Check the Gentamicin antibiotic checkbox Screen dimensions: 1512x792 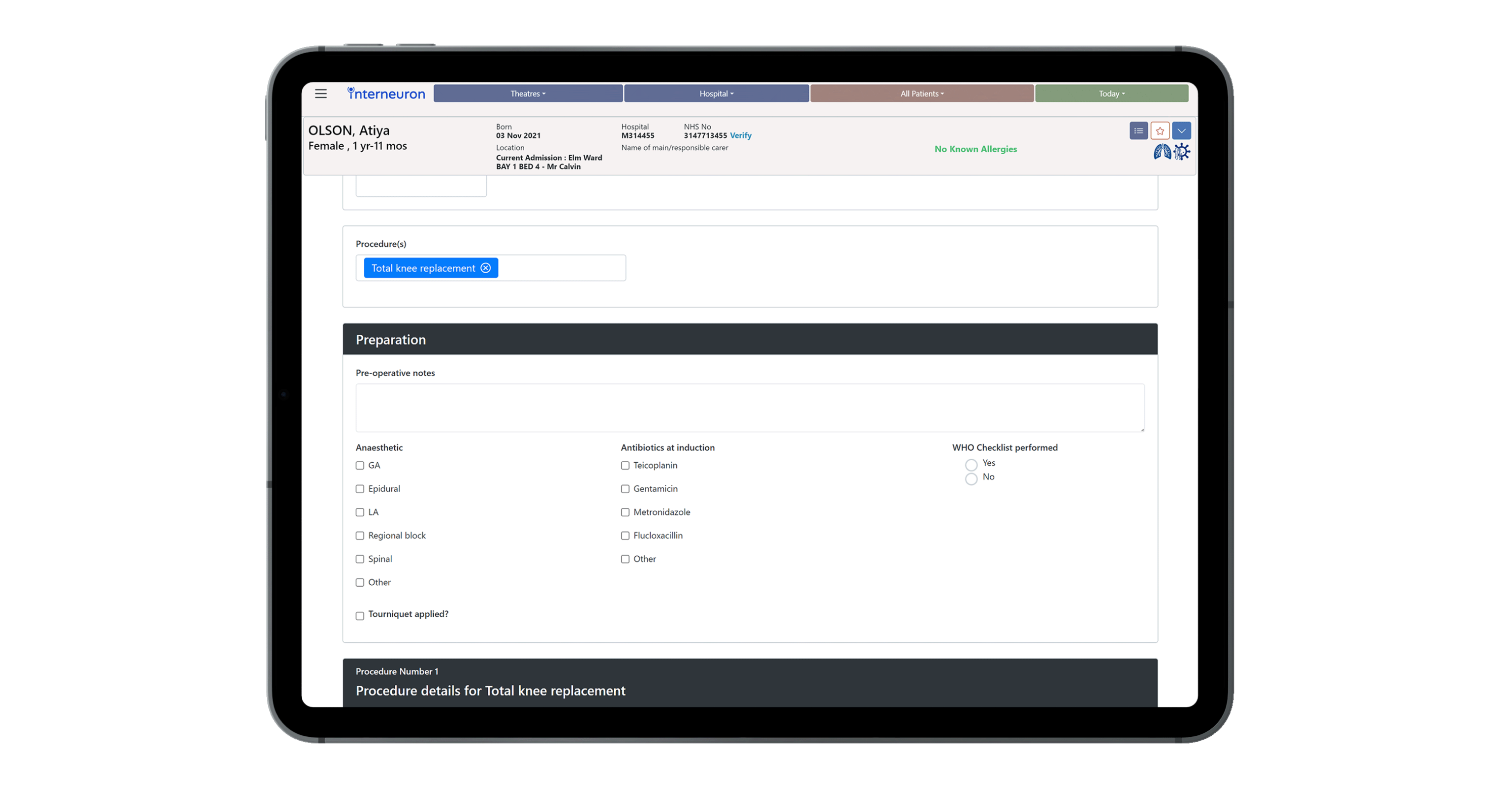tap(625, 489)
